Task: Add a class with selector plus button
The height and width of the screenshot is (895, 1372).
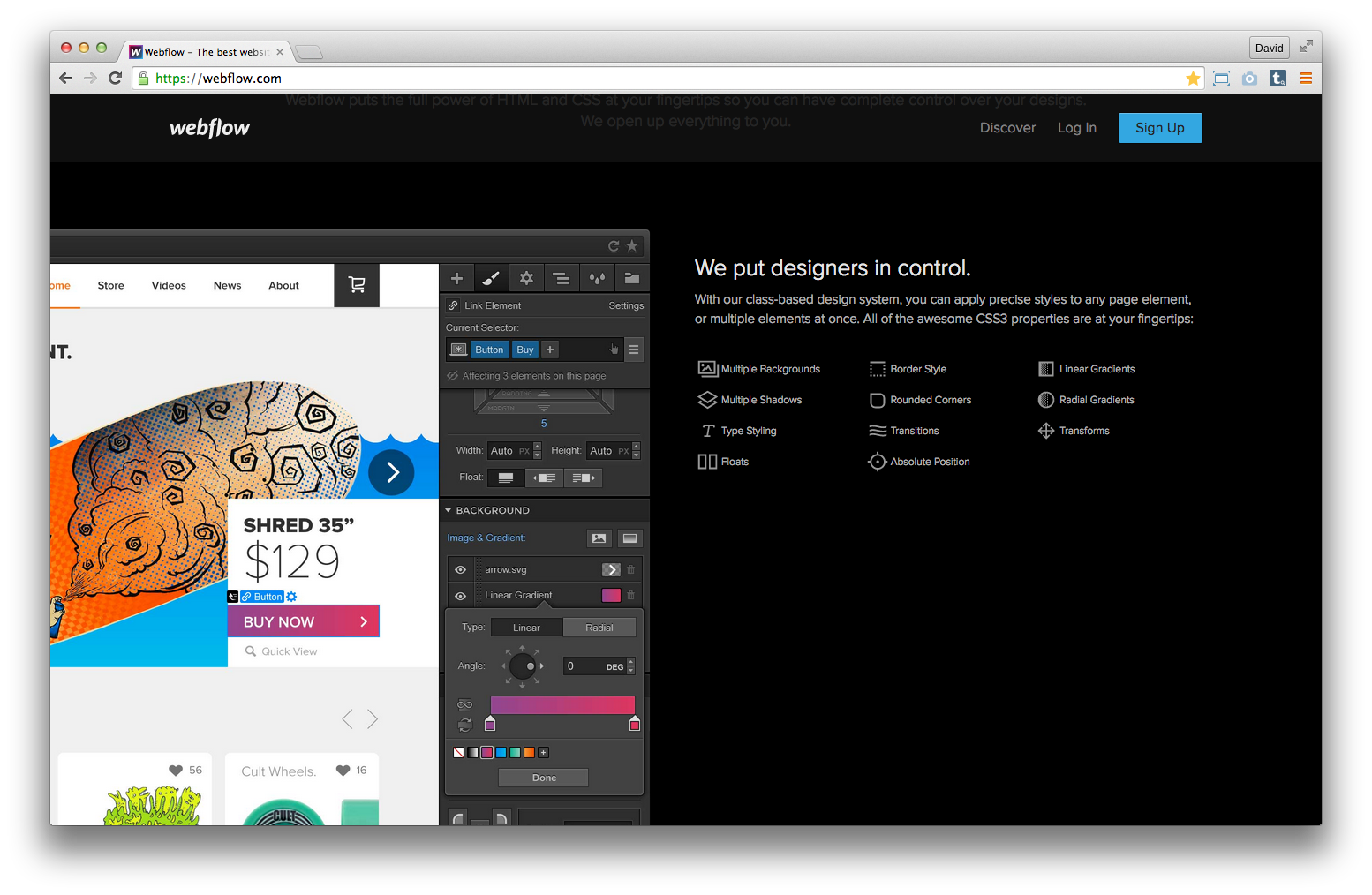Action: point(550,350)
